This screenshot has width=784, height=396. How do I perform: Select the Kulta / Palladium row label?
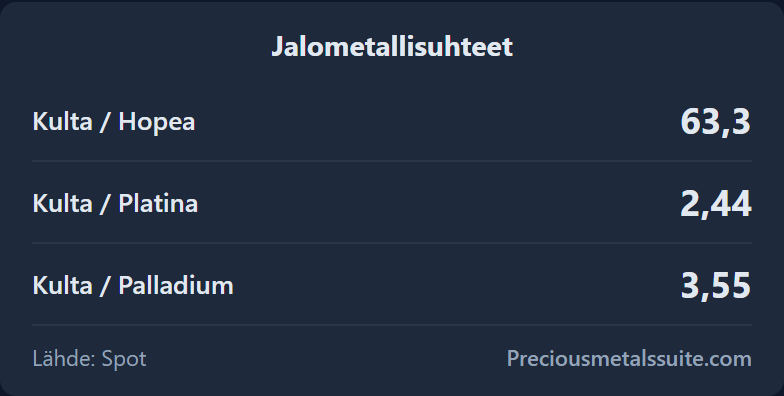133,286
